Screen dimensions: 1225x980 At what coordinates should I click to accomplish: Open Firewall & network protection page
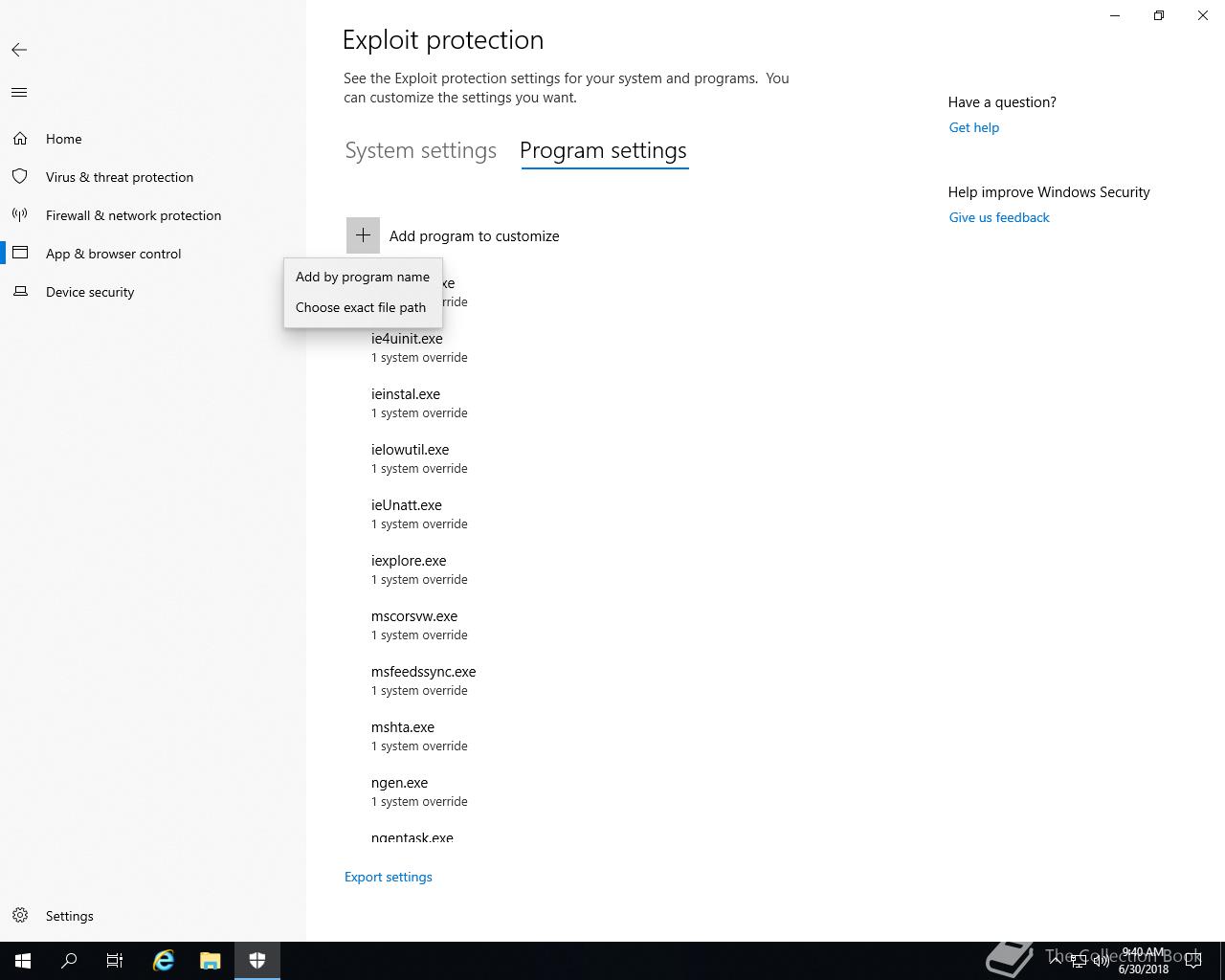coord(134,215)
